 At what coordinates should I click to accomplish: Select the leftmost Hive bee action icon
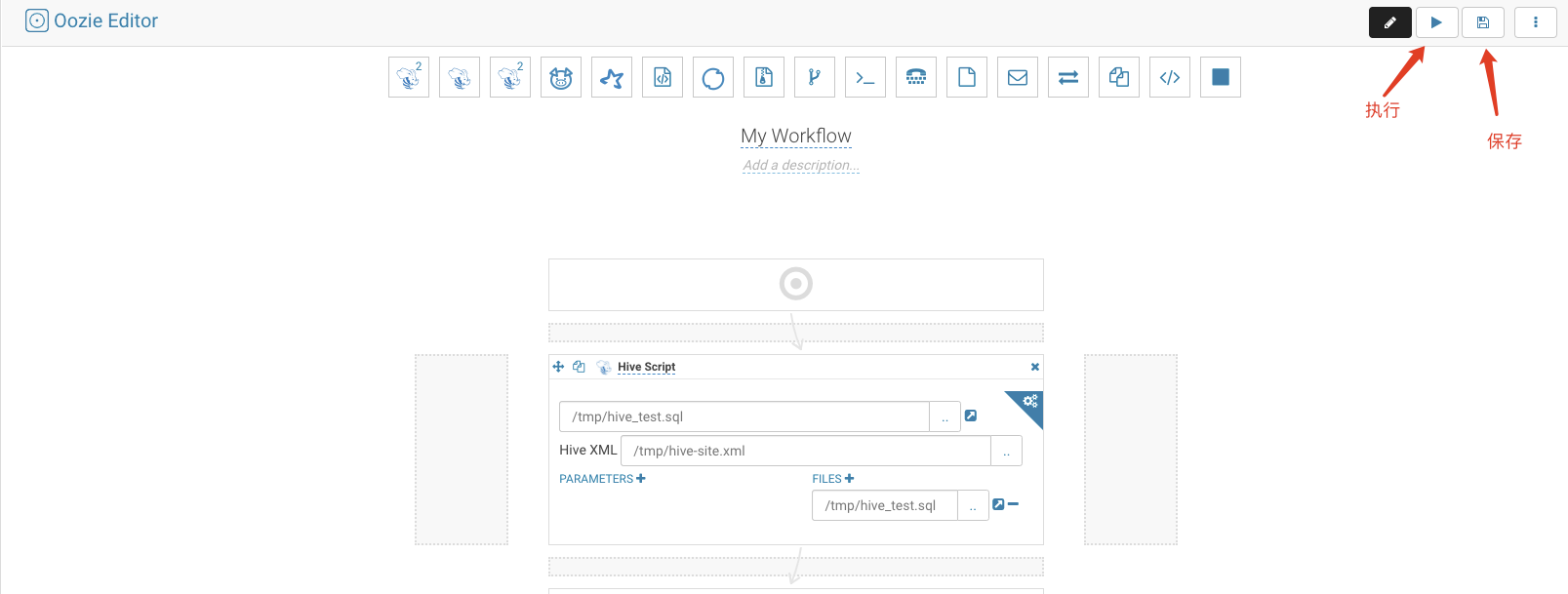click(409, 77)
